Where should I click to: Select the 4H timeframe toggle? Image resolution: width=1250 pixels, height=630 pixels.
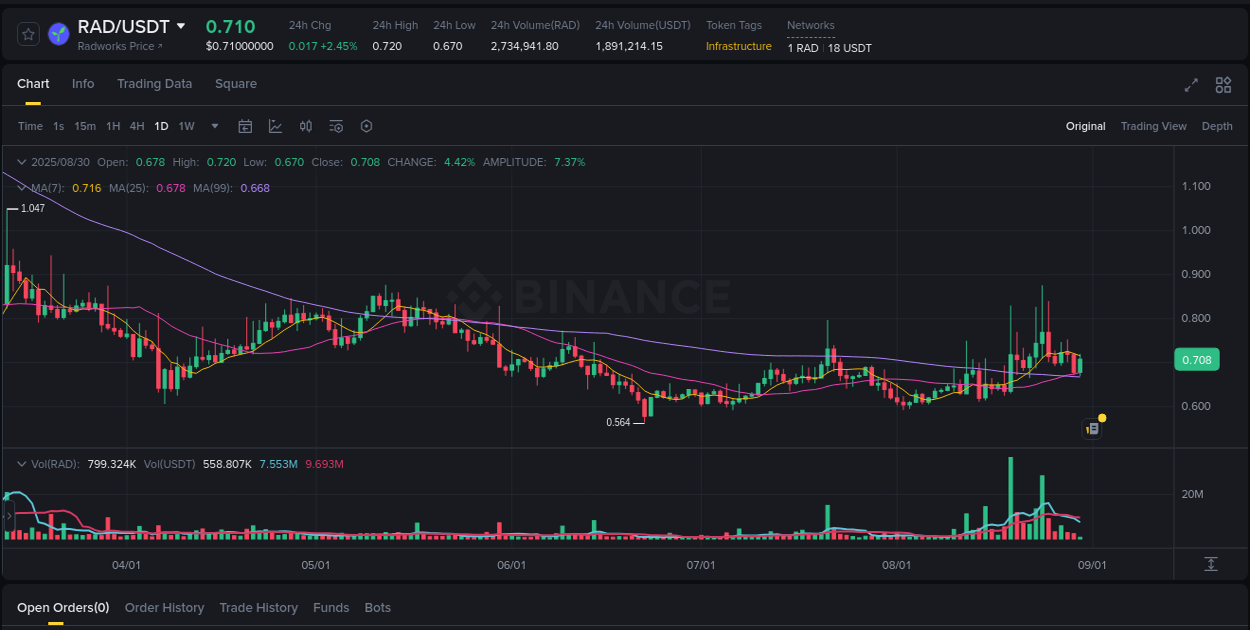137,126
